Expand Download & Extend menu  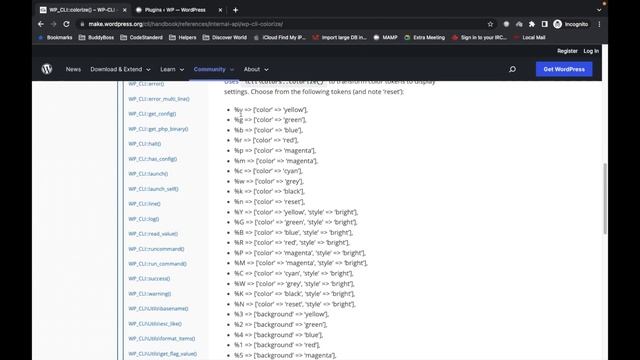pyautogui.click(x=120, y=69)
